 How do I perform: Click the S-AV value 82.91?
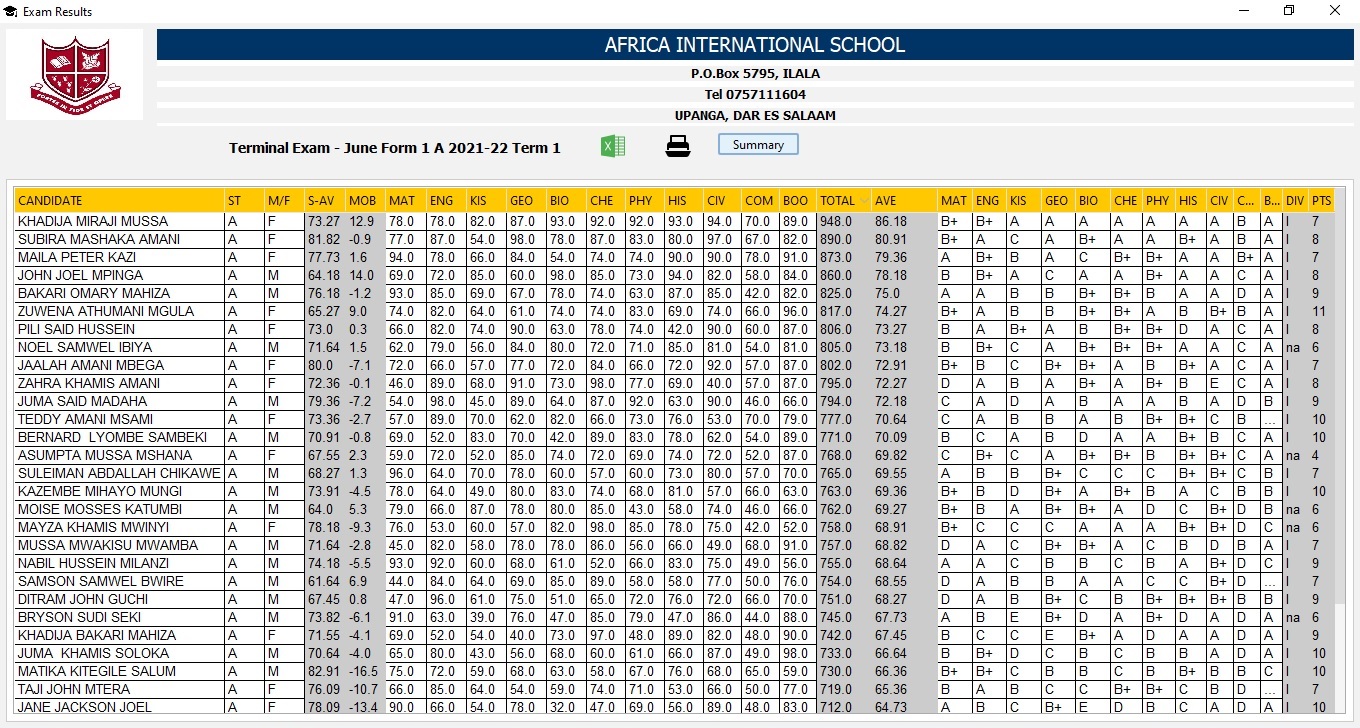pyautogui.click(x=325, y=671)
